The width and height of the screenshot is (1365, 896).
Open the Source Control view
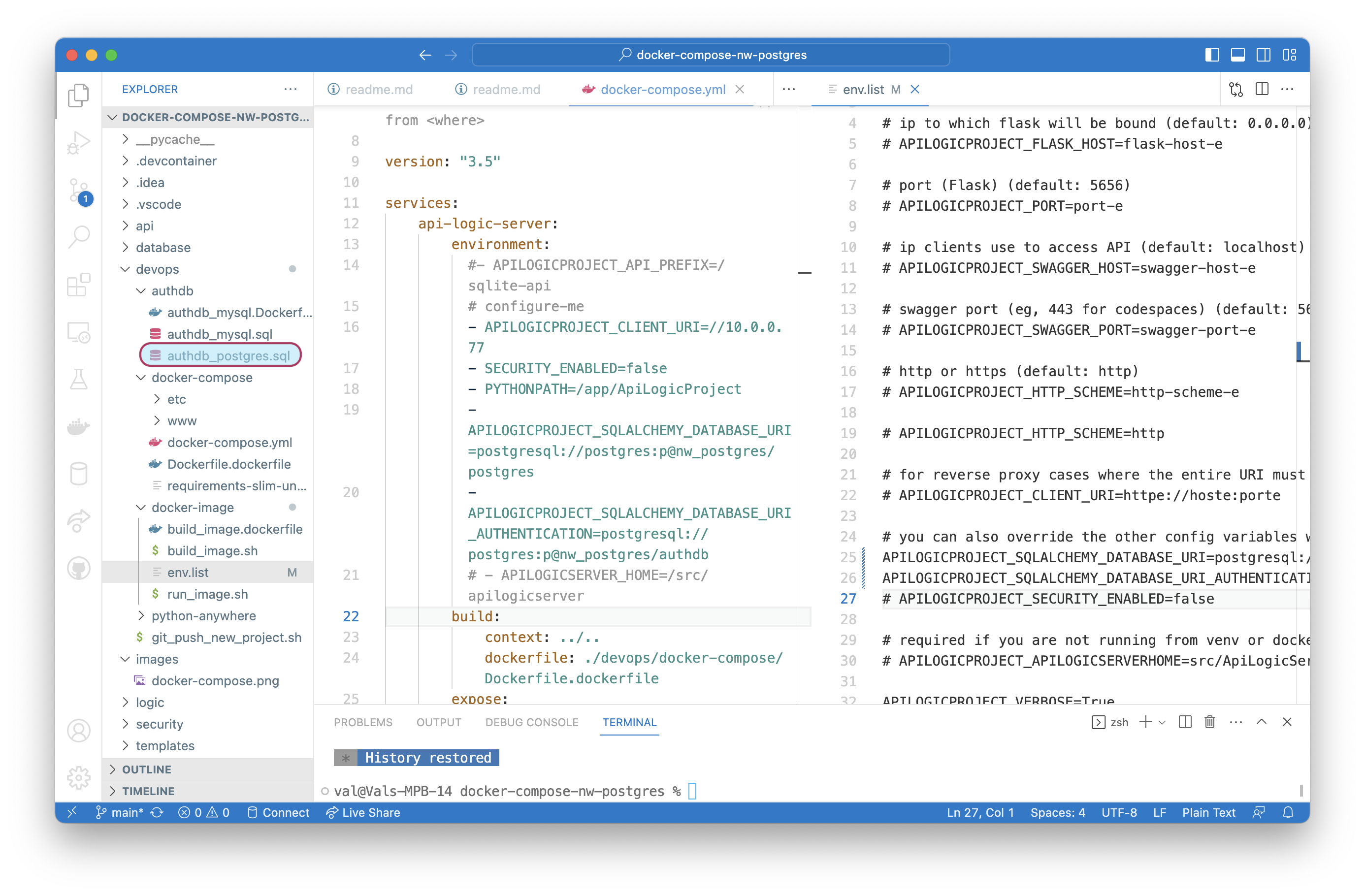[x=79, y=190]
